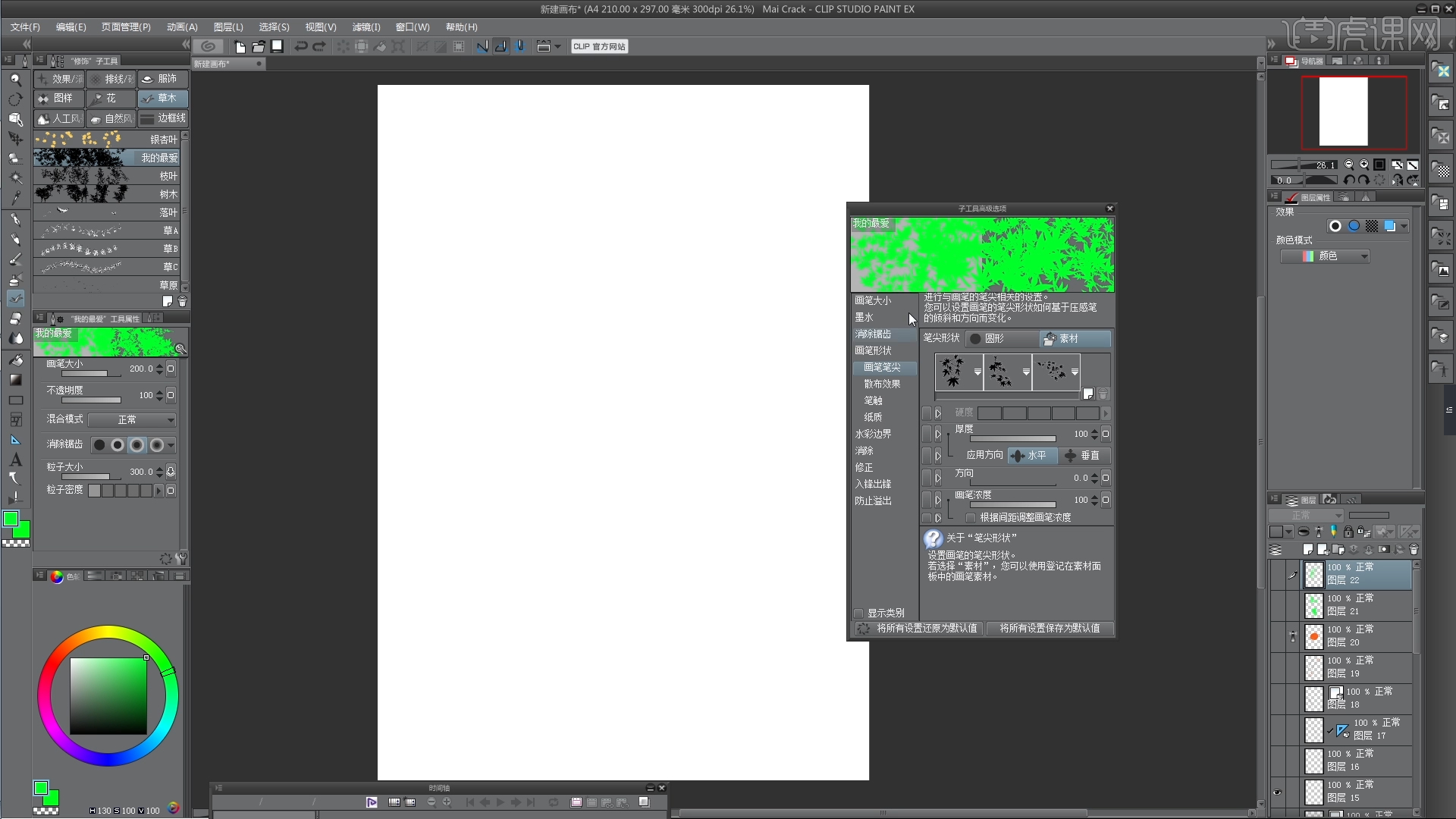The width and height of the screenshot is (1456, 819).
Task: Click the question mark help icon
Action: (x=933, y=538)
